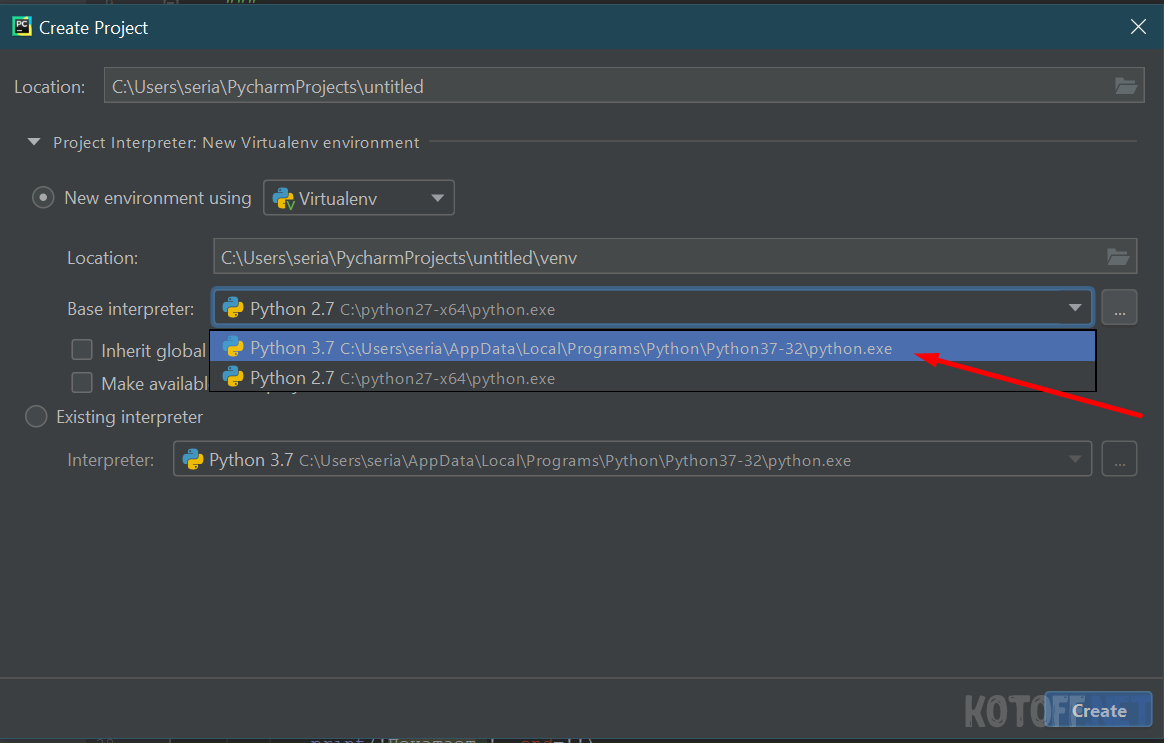Click the Base interpreter dropdown arrow
The height and width of the screenshot is (743, 1164).
pyautogui.click(x=1075, y=309)
